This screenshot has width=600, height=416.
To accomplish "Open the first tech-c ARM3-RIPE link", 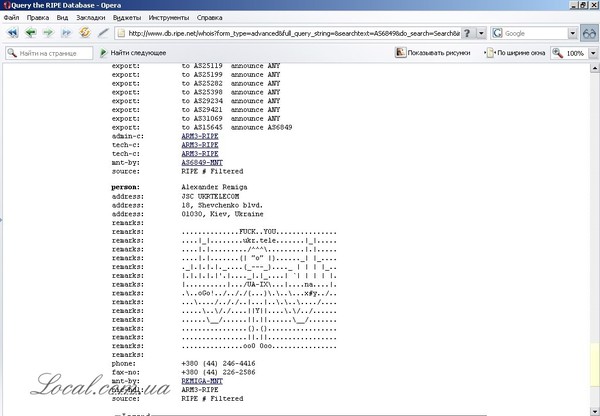I will [200, 145].
